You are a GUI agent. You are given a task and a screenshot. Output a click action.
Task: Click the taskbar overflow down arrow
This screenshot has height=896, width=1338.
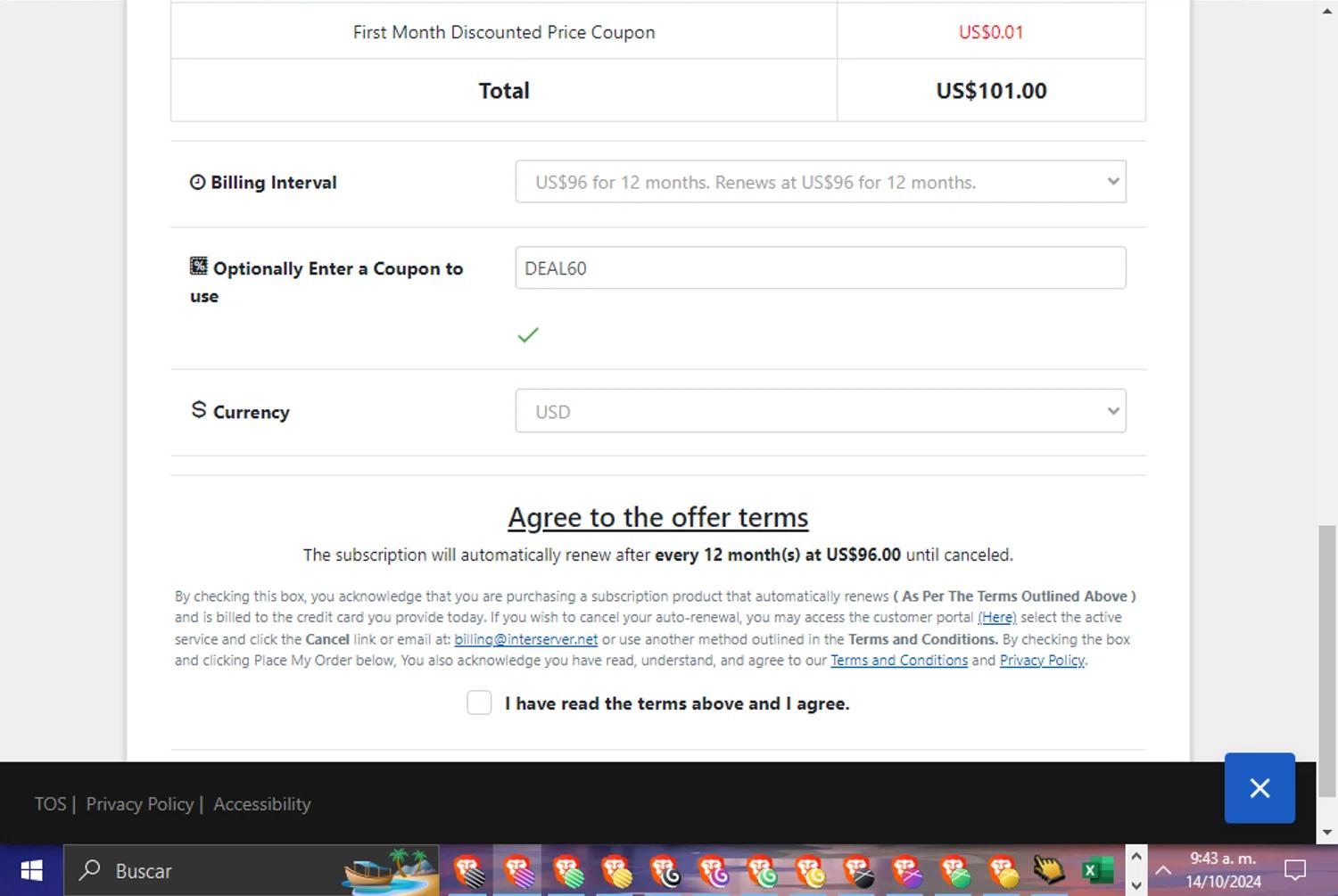point(1136,885)
